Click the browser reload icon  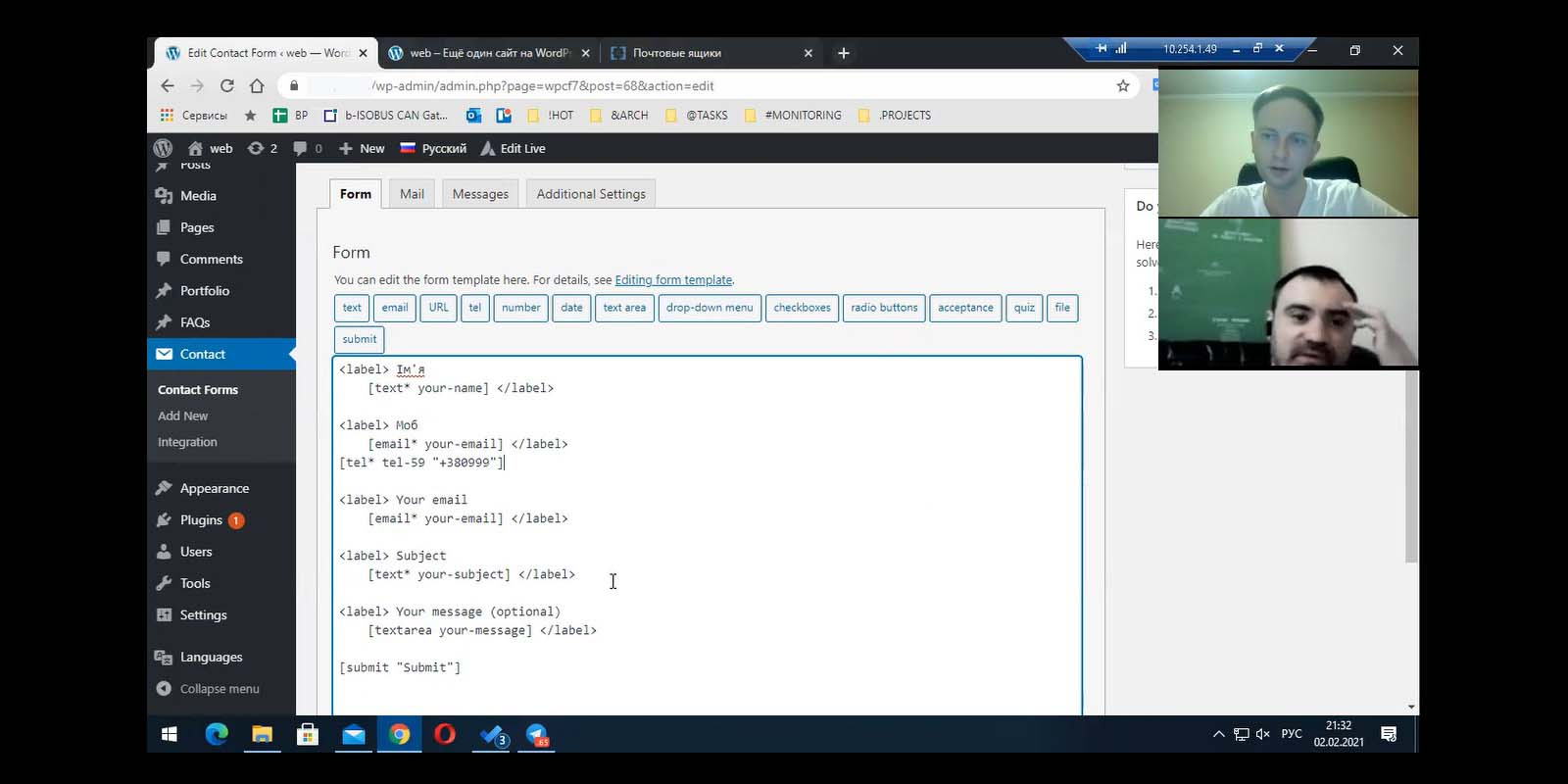[x=227, y=86]
